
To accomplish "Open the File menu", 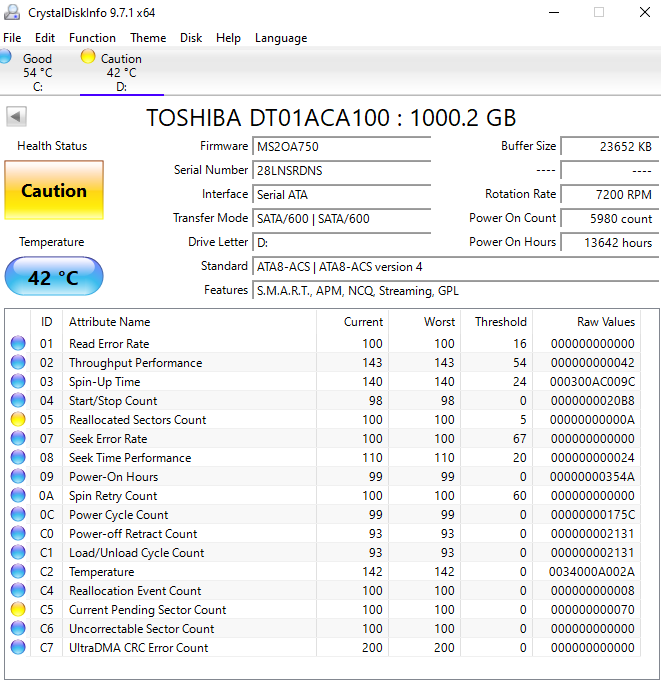I will click(x=12, y=38).
